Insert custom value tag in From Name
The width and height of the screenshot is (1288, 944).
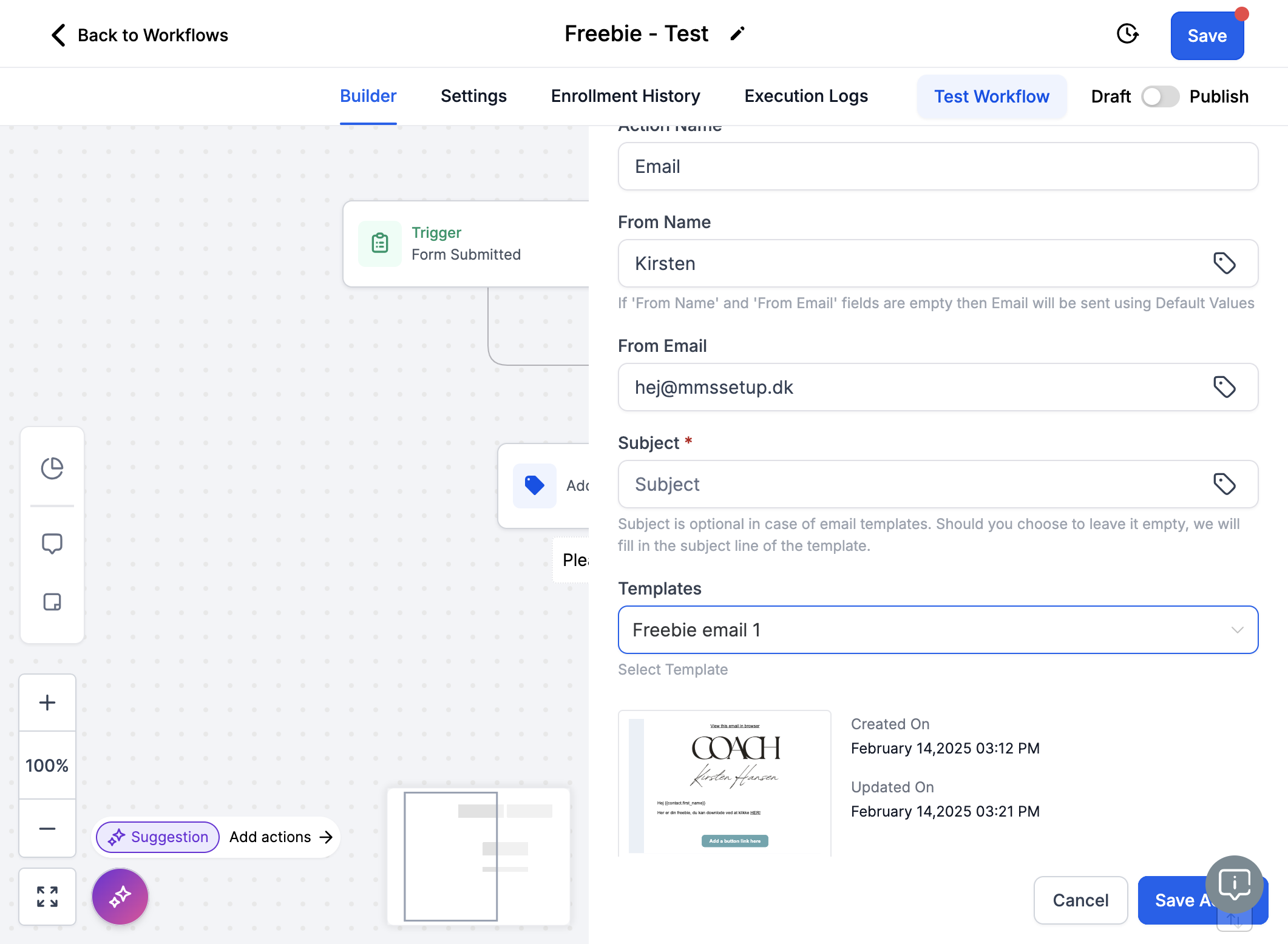(1224, 263)
